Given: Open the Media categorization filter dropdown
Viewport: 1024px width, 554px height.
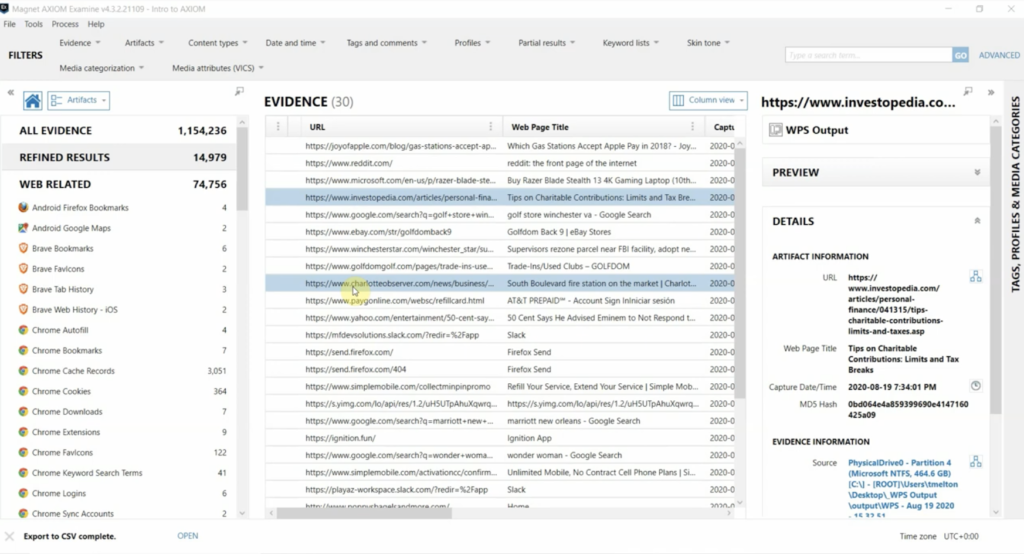Looking at the screenshot, I should click(101, 68).
